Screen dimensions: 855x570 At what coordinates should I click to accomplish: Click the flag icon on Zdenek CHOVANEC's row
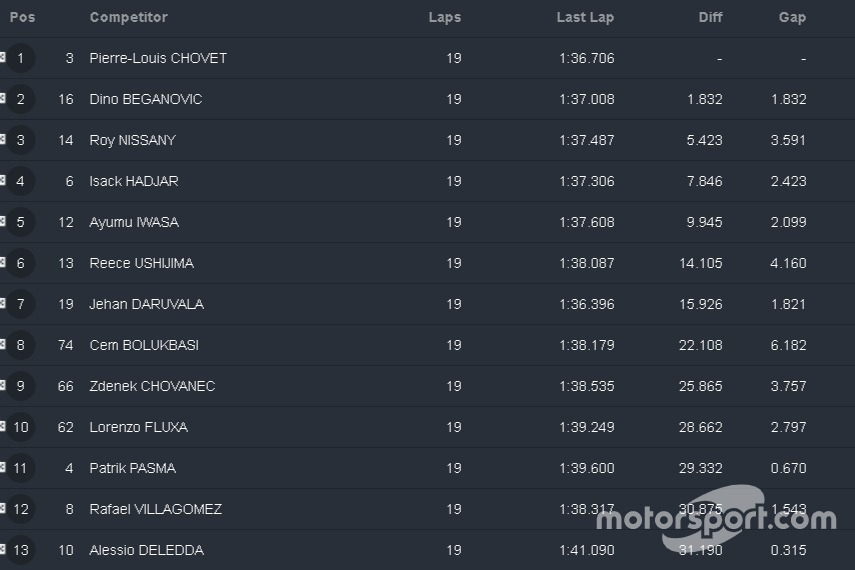[x=3, y=386]
